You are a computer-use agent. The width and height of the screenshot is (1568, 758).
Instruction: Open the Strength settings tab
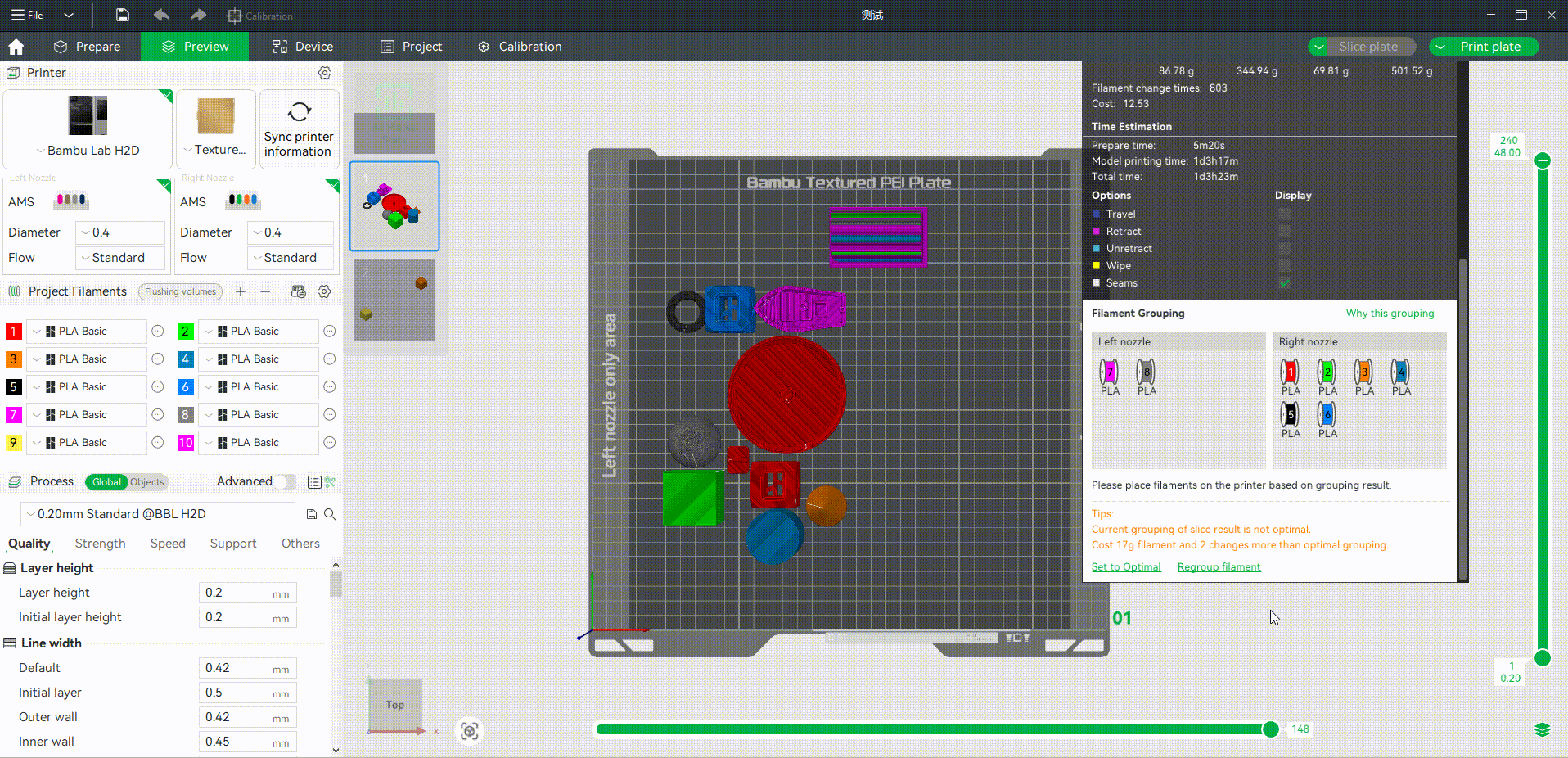point(100,544)
